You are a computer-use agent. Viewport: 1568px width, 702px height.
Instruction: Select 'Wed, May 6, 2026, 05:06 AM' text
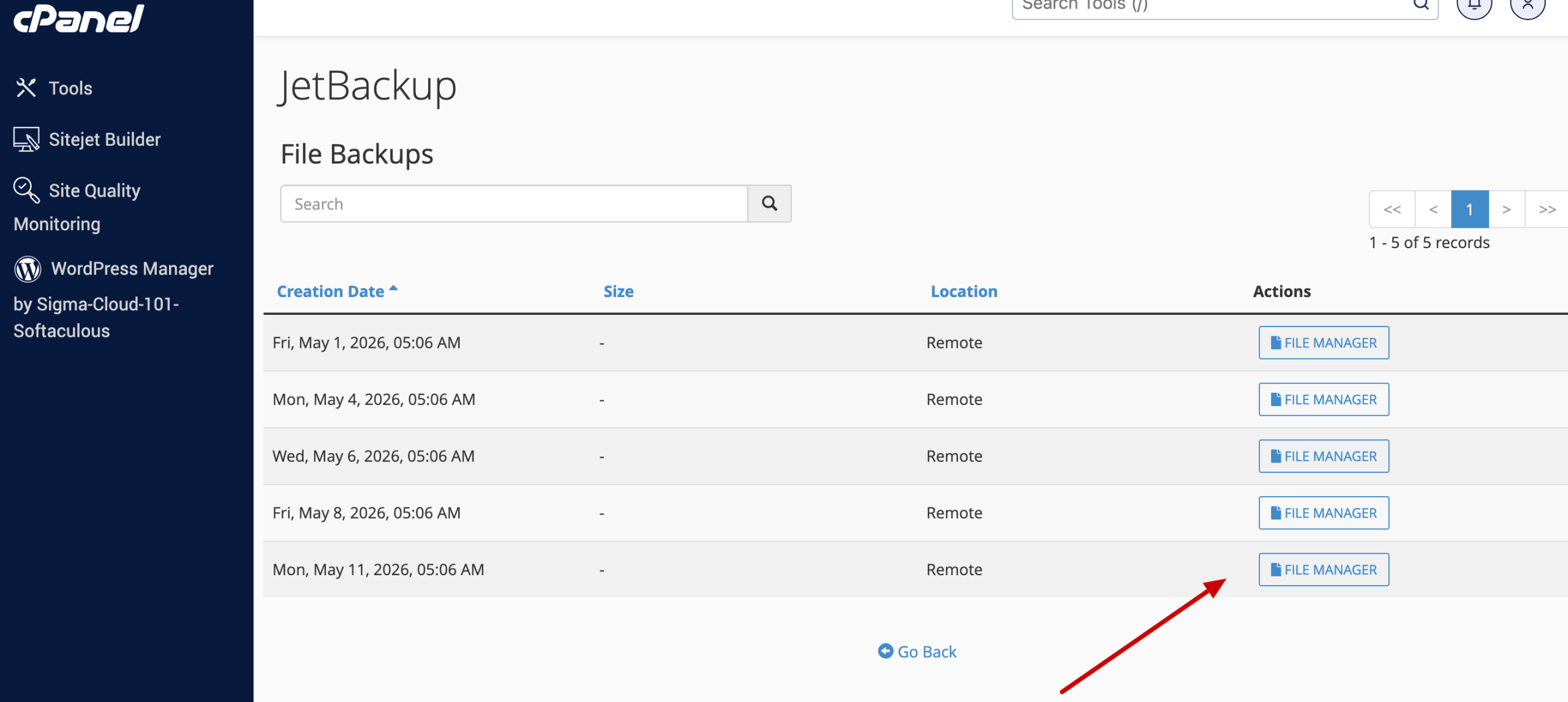point(374,456)
